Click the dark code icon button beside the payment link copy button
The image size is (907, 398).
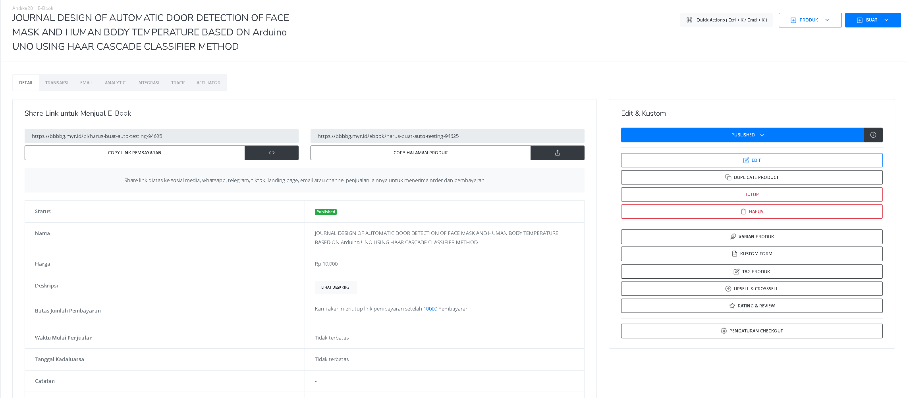272,153
